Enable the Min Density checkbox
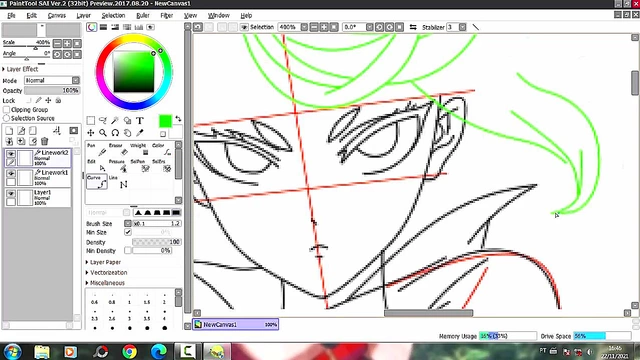 (128, 251)
